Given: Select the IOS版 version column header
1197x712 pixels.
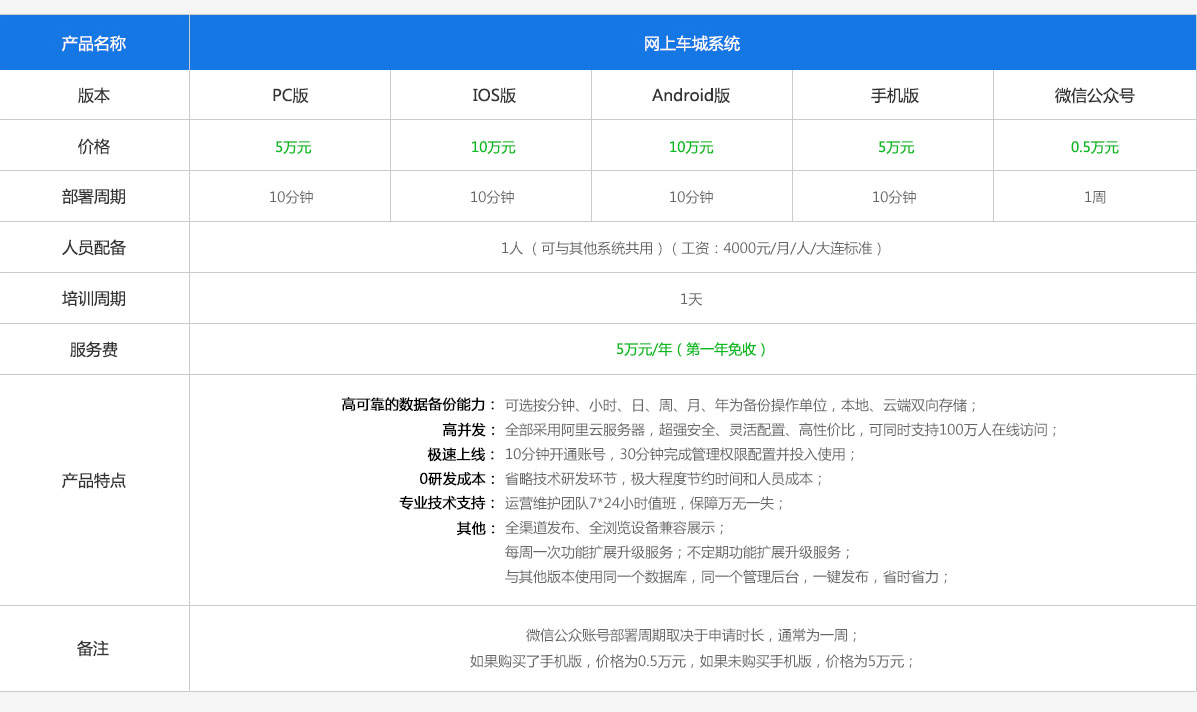Looking at the screenshot, I should [494, 96].
